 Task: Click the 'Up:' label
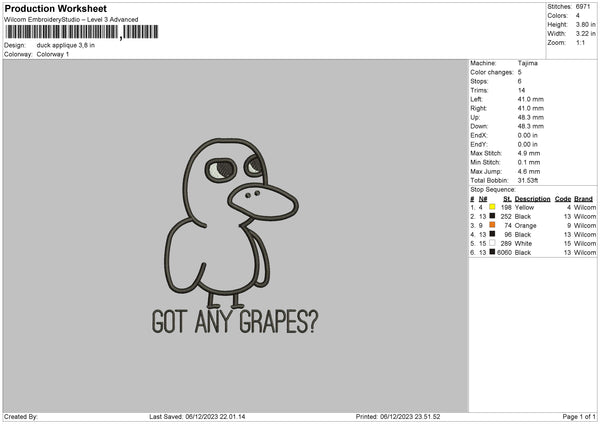(x=475, y=117)
